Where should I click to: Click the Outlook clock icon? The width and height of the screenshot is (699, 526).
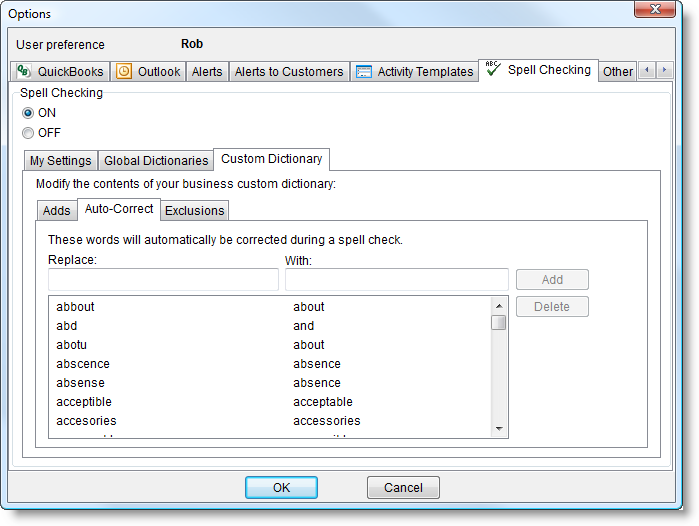pyautogui.click(x=124, y=71)
